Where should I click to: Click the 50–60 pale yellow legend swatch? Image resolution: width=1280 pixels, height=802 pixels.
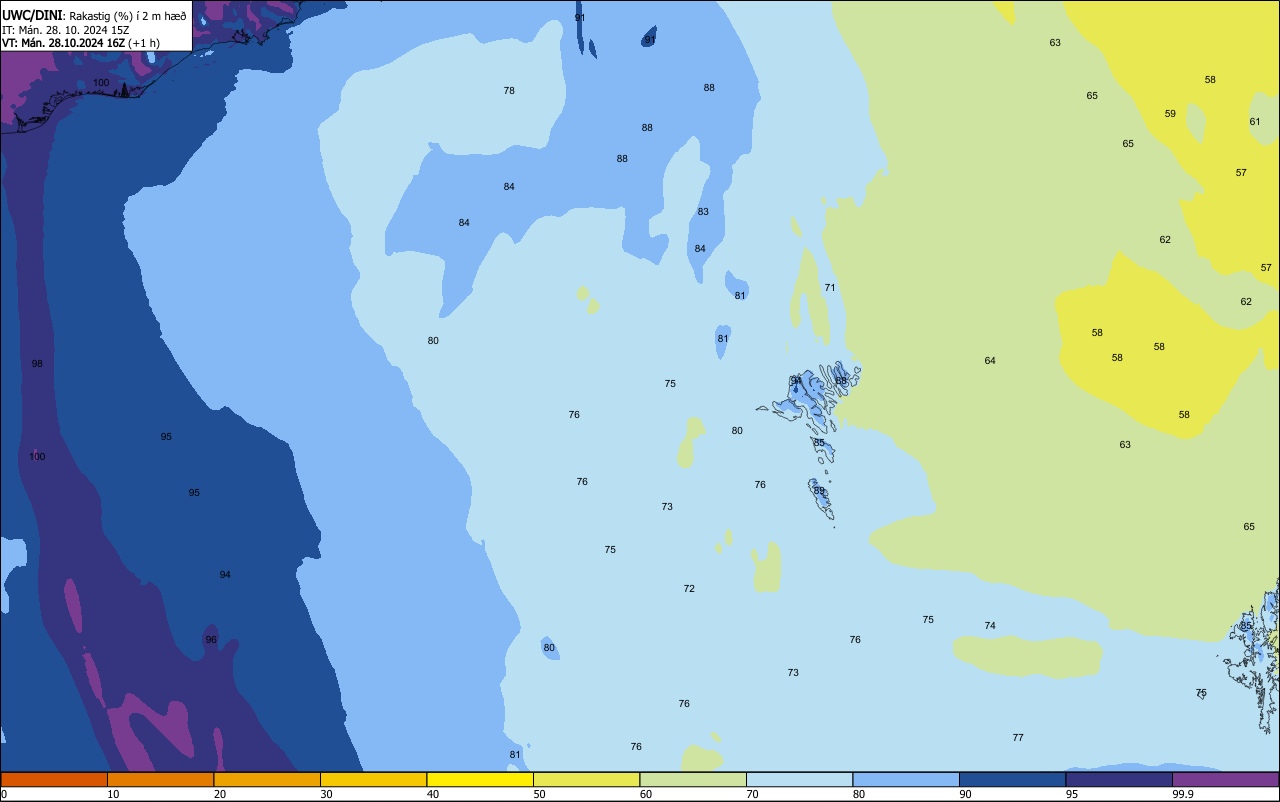pos(586,779)
